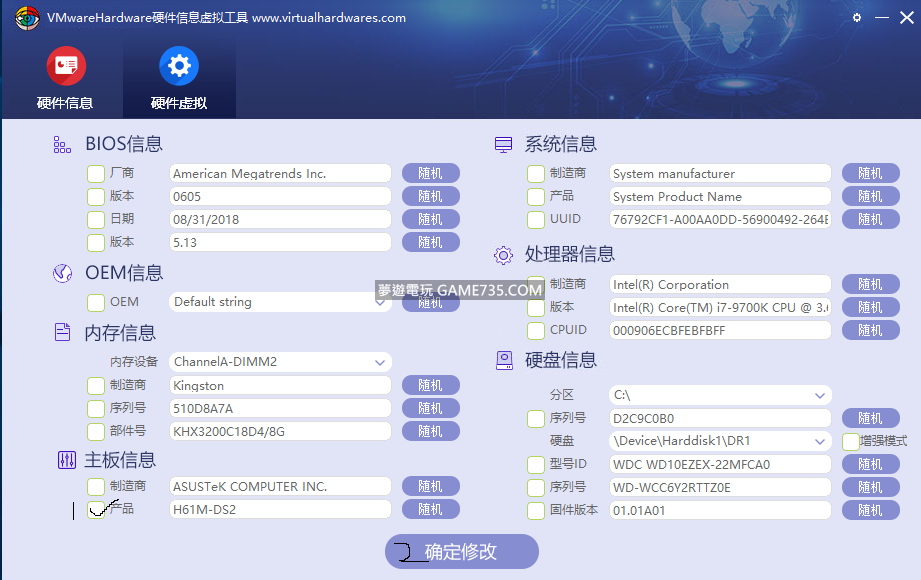Toggle the 增强模式 checkbox

(850, 441)
